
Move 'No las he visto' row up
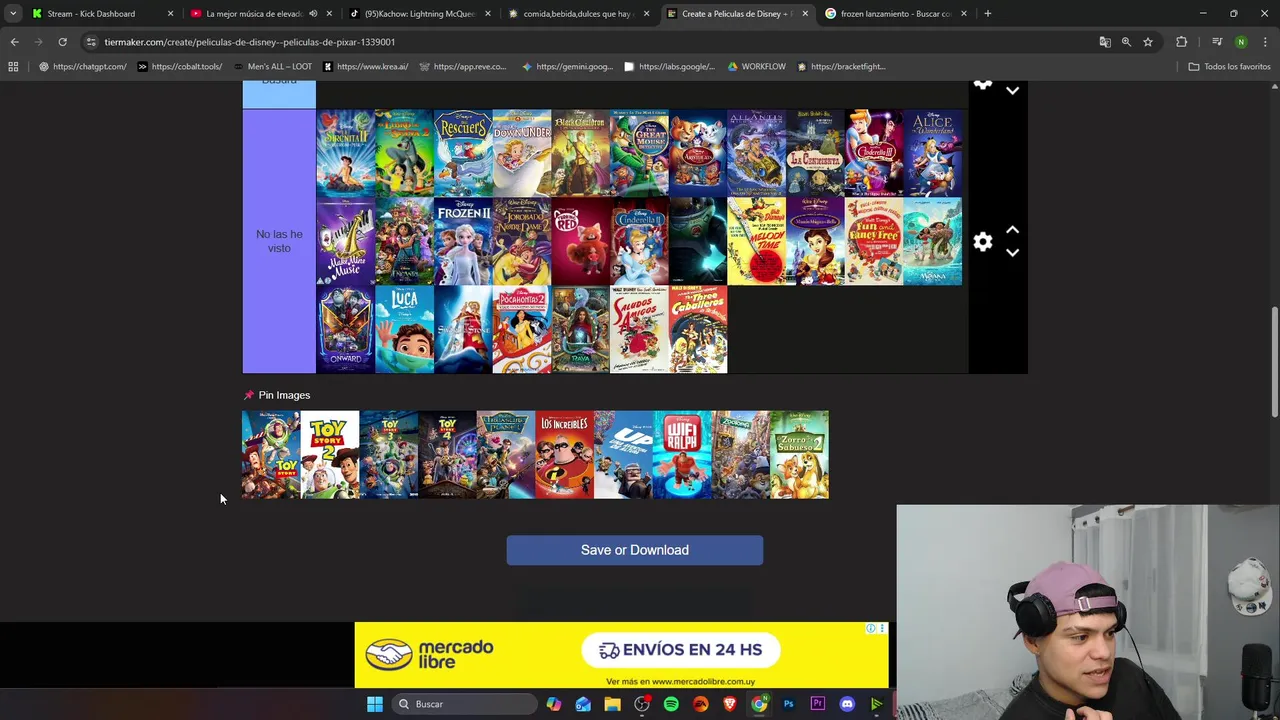coord(1012,230)
